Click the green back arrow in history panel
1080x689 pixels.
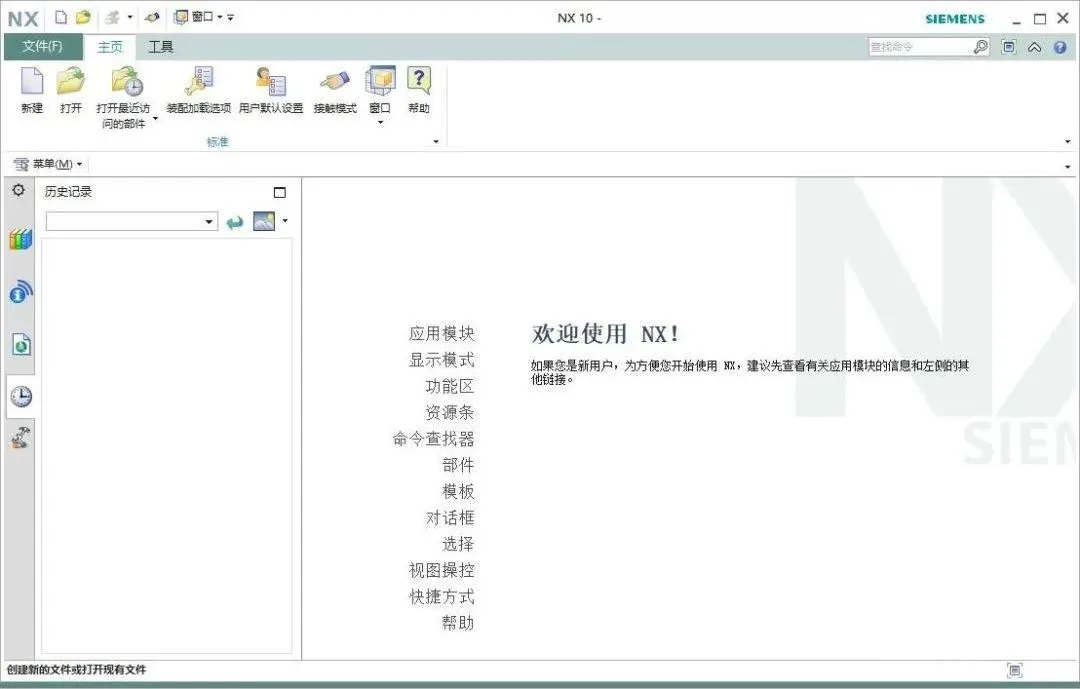pos(235,222)
